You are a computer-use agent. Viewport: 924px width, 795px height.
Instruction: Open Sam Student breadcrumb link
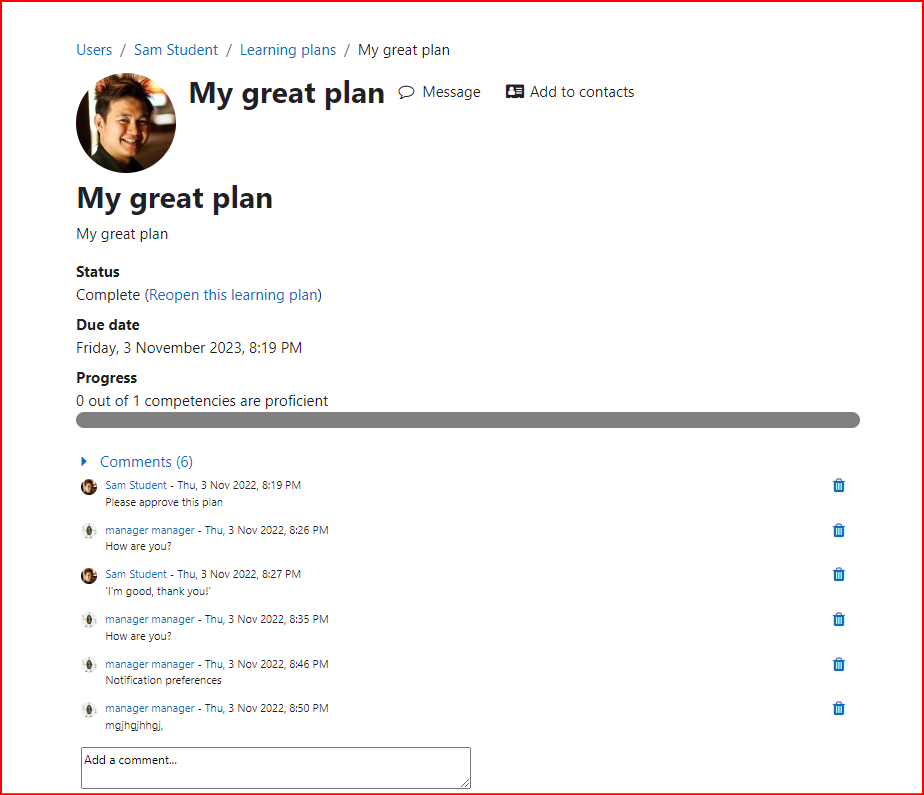pyautogui.click(x=176, y=50)
